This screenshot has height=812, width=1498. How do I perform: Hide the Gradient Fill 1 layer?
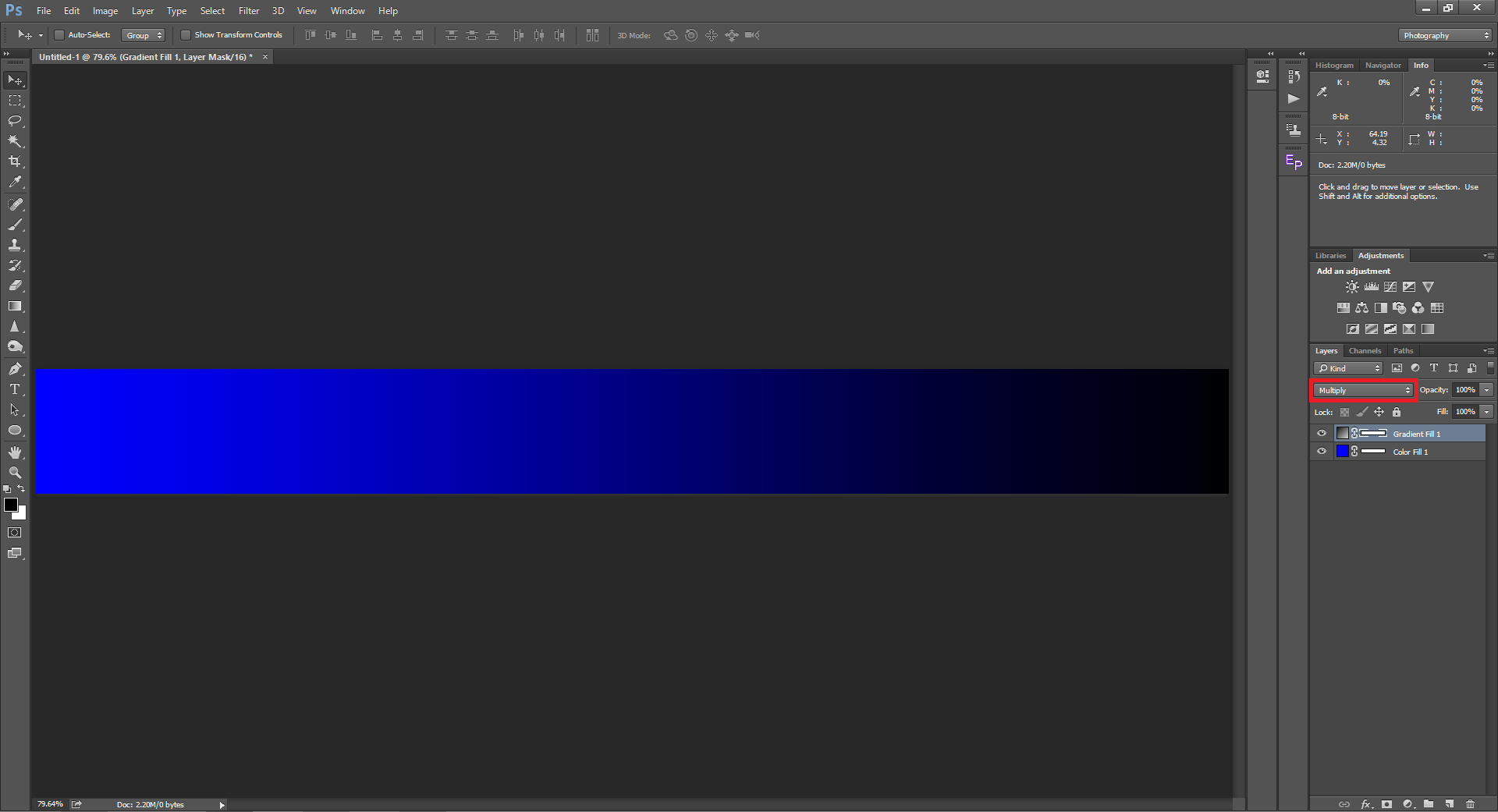[1322, 434]
